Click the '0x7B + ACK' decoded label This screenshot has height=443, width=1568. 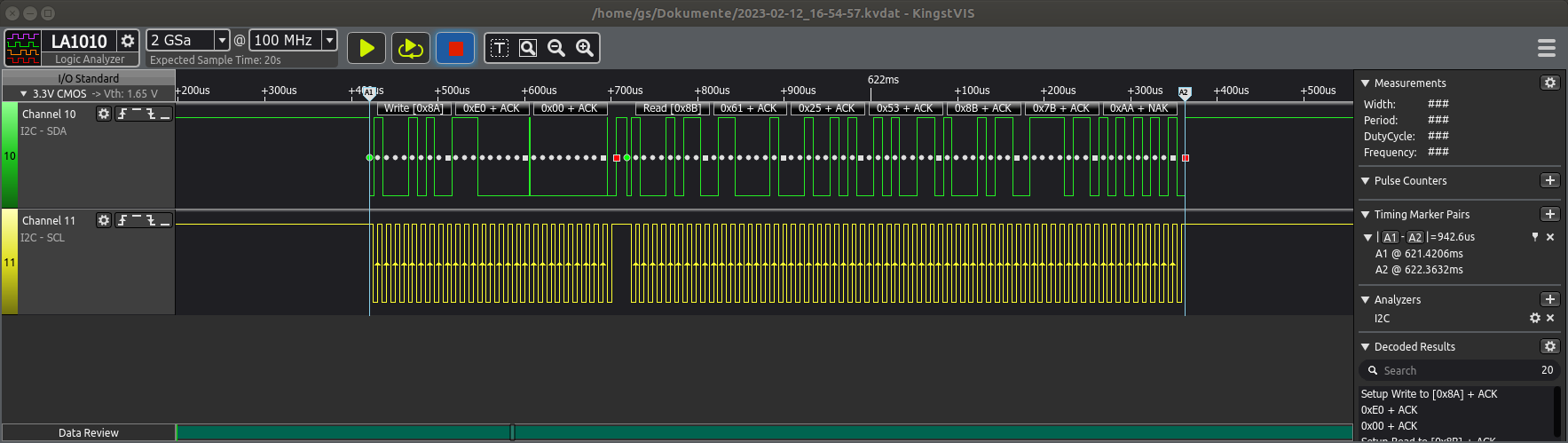1061,108
